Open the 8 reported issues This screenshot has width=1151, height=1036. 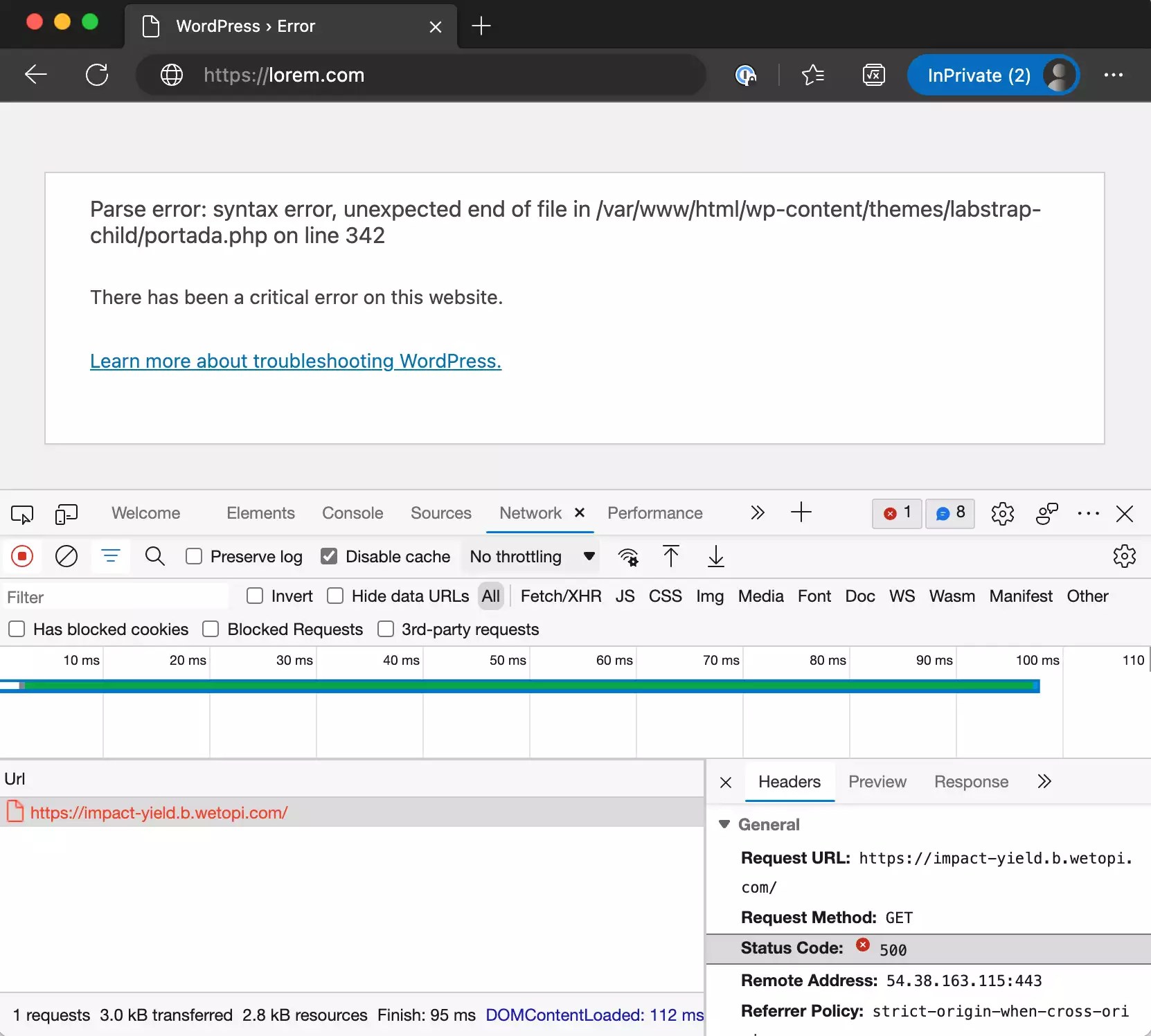coord(950,514)
